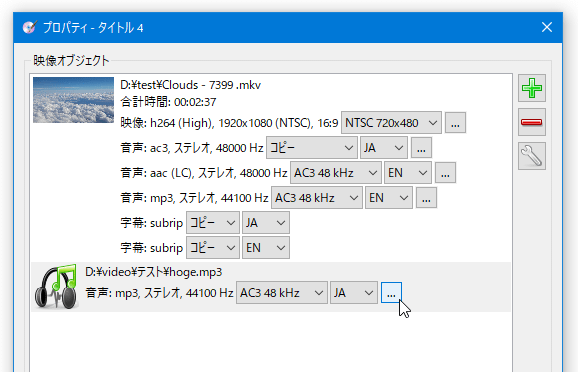
Task: Click the ... button for aac audio row
Action: pos(445,173)
